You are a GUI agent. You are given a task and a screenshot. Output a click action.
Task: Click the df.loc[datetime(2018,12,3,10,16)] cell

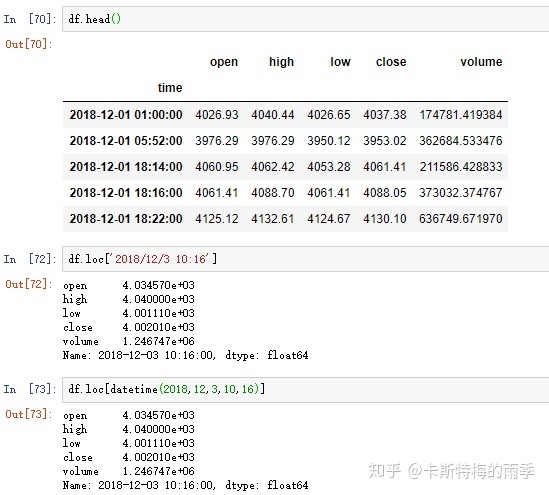click(x=305, y=389)
